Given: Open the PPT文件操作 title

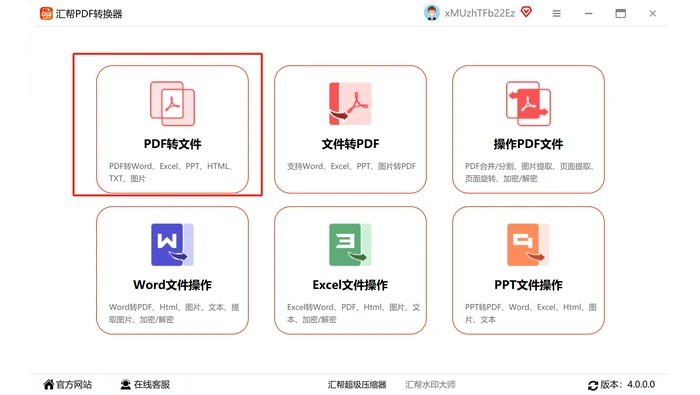Looking at the screenshot, I should [528, 285].
